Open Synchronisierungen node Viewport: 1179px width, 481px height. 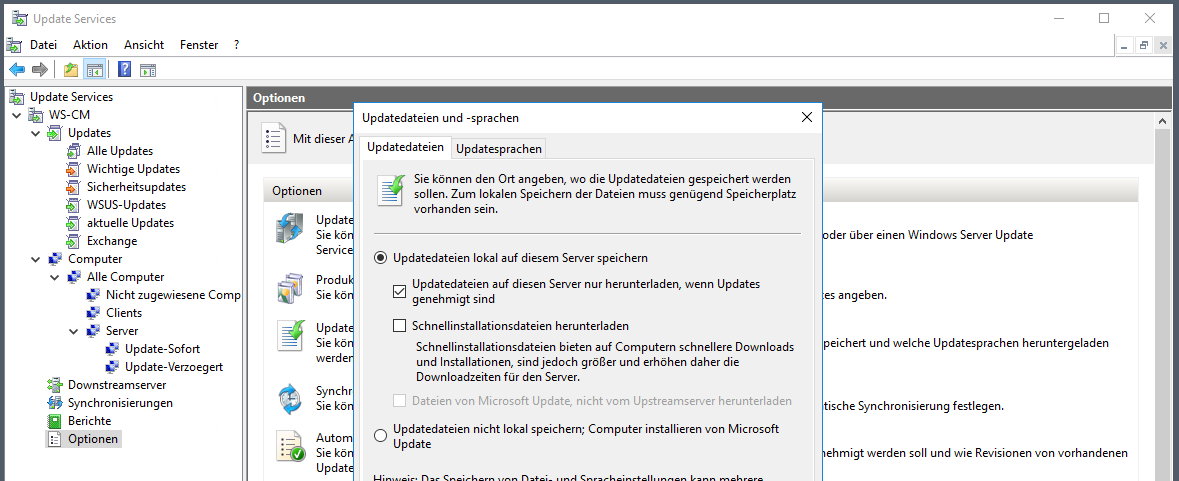120,404
